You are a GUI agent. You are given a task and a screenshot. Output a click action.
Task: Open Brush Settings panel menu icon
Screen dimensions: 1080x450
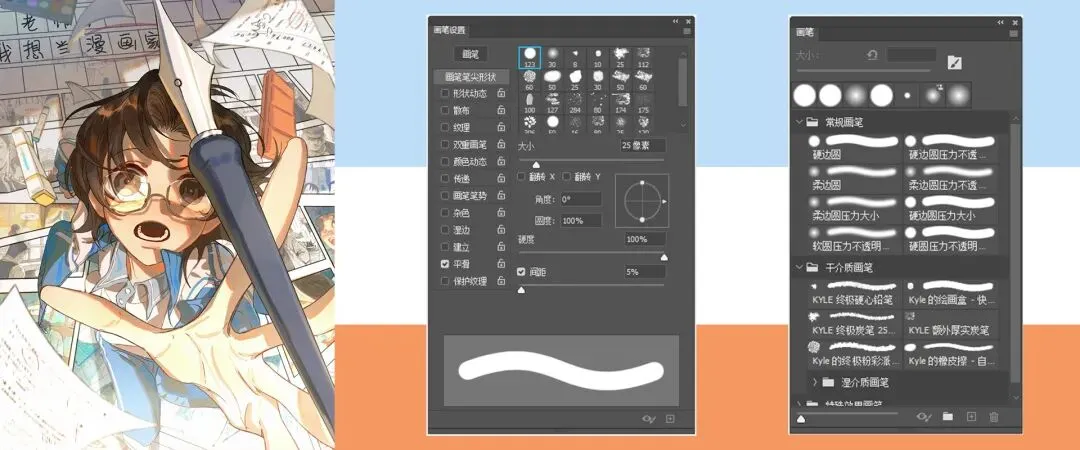click(687, 31)
